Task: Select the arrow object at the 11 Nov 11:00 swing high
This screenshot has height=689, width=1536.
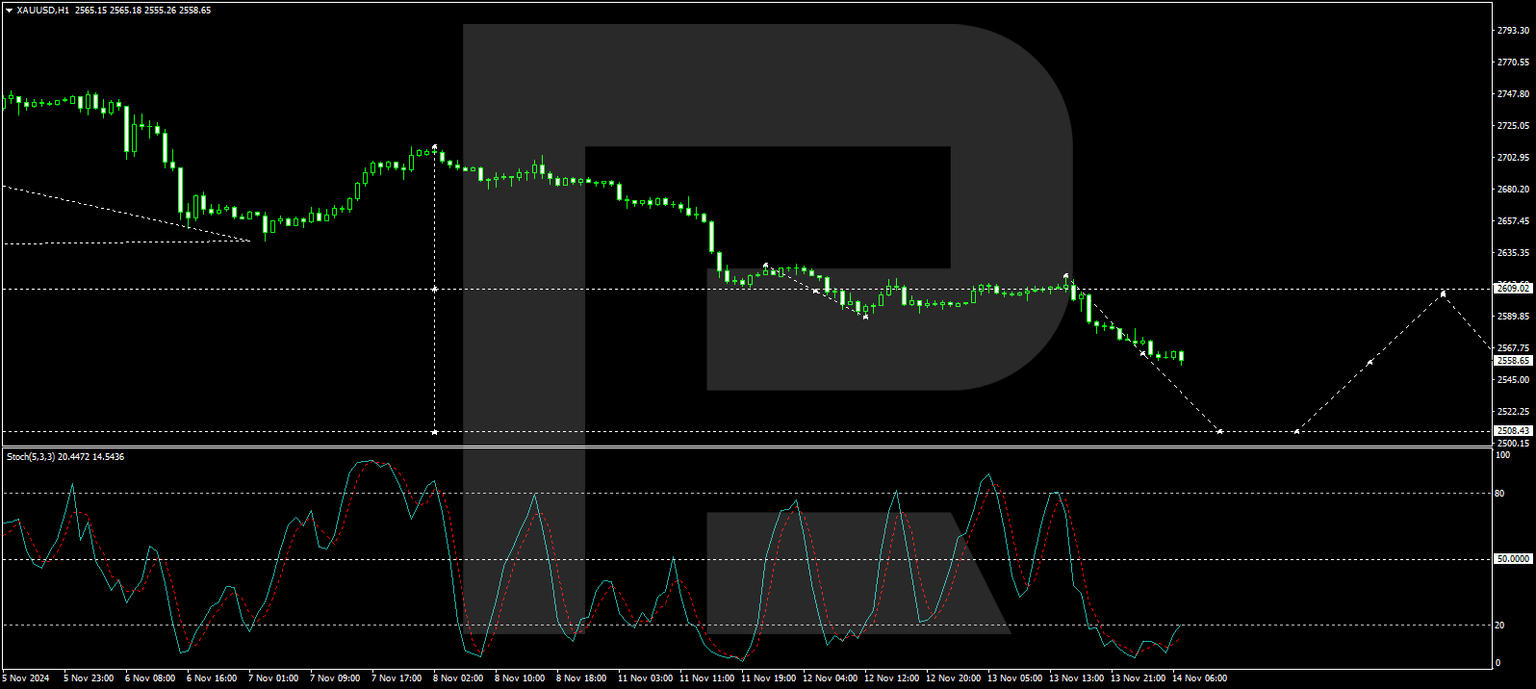Action: [765, 266]
